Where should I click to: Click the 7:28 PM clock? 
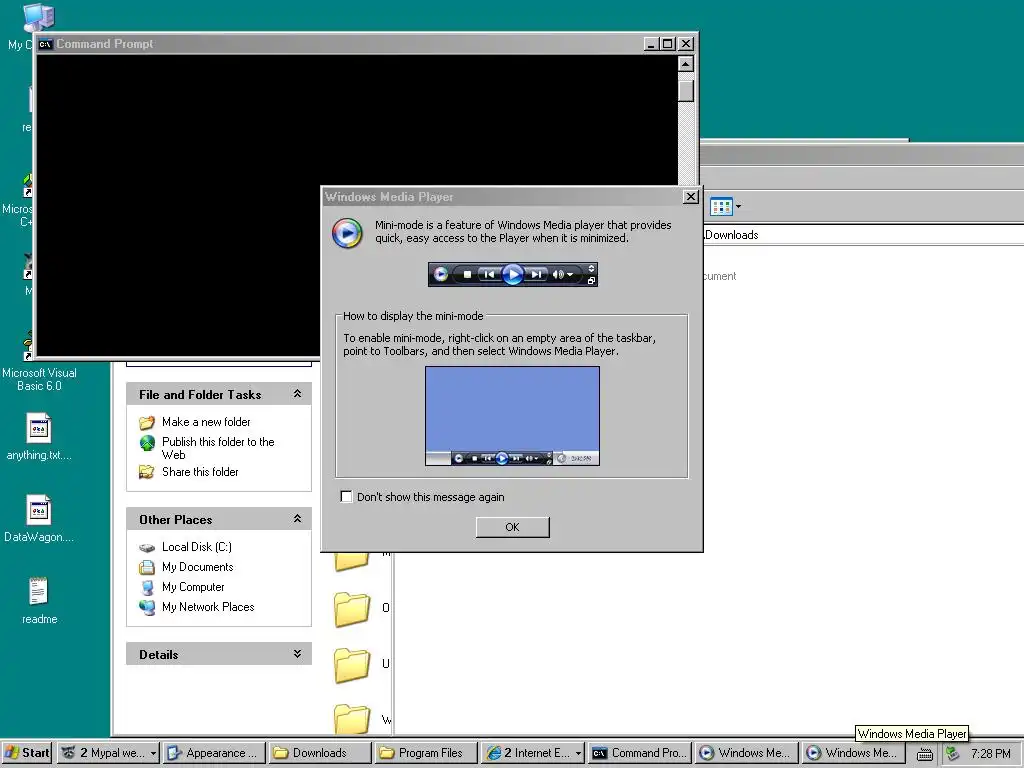(x=991, y=754)
